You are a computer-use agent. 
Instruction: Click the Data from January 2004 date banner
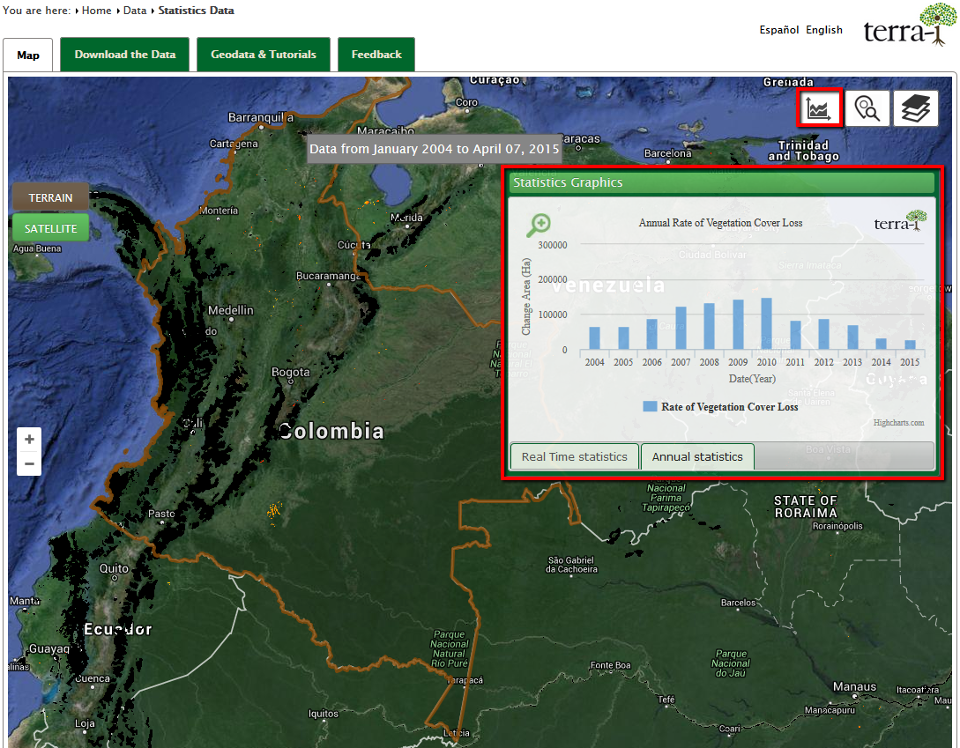(434, 149)
